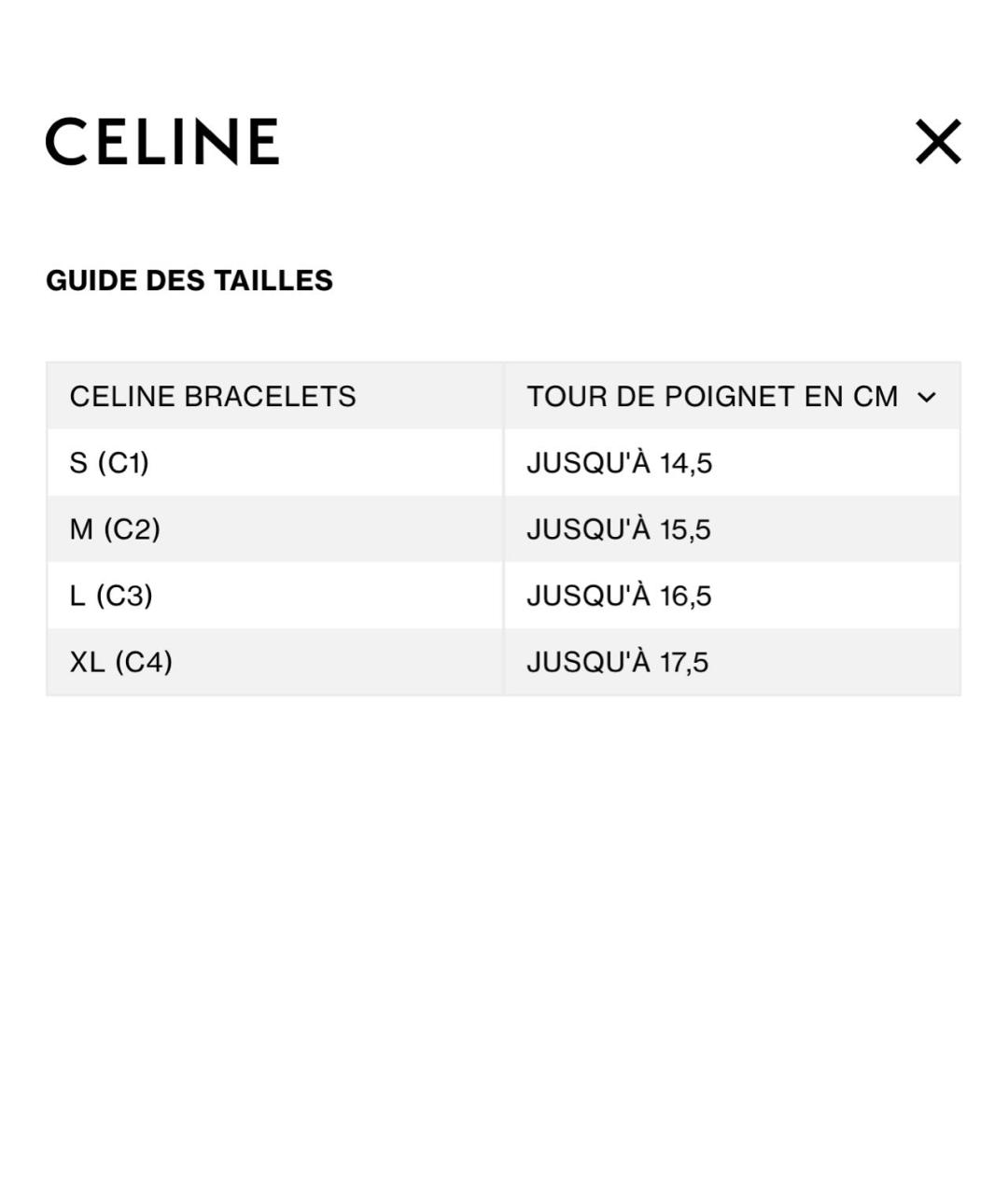The image size is (1008, 1195).
Task: Click the CM unit text in the header
Action: pos(875,397)
